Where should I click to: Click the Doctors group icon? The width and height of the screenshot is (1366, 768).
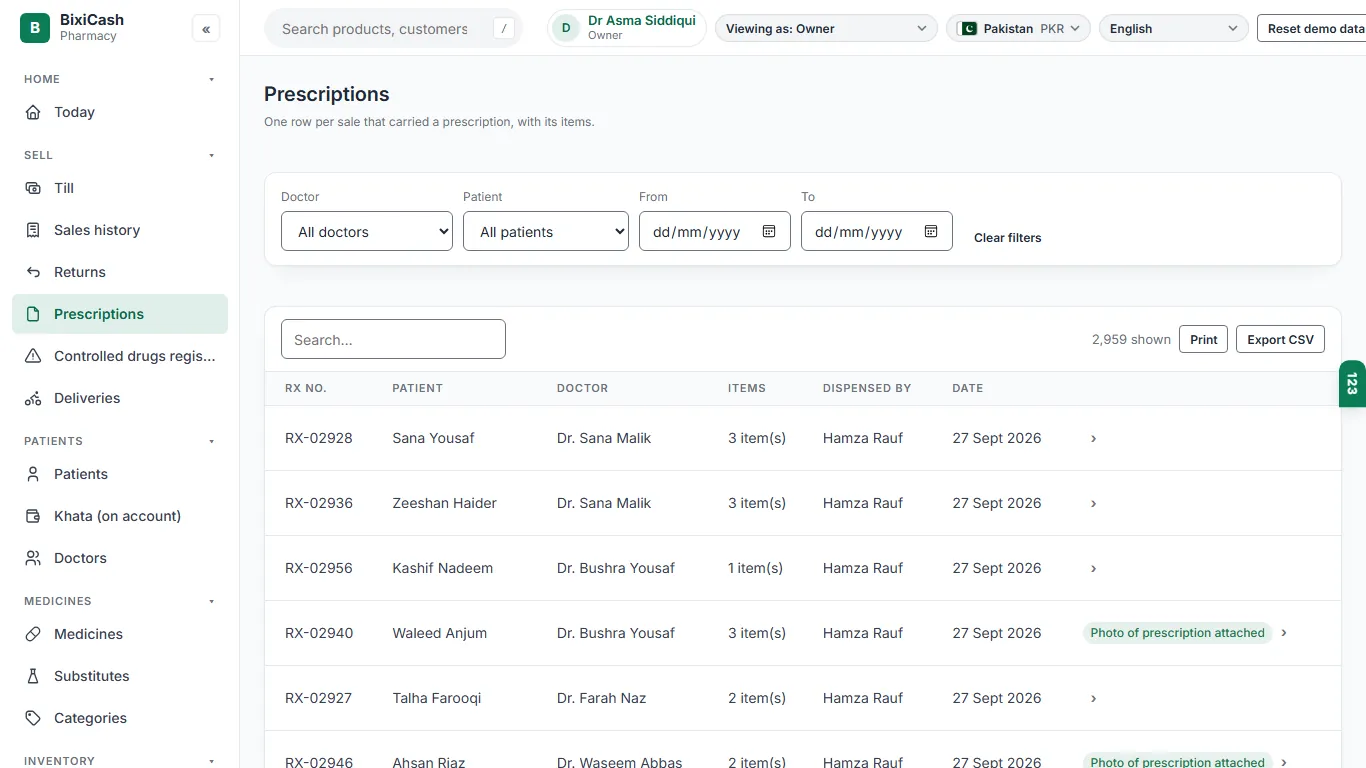(34, 558)
